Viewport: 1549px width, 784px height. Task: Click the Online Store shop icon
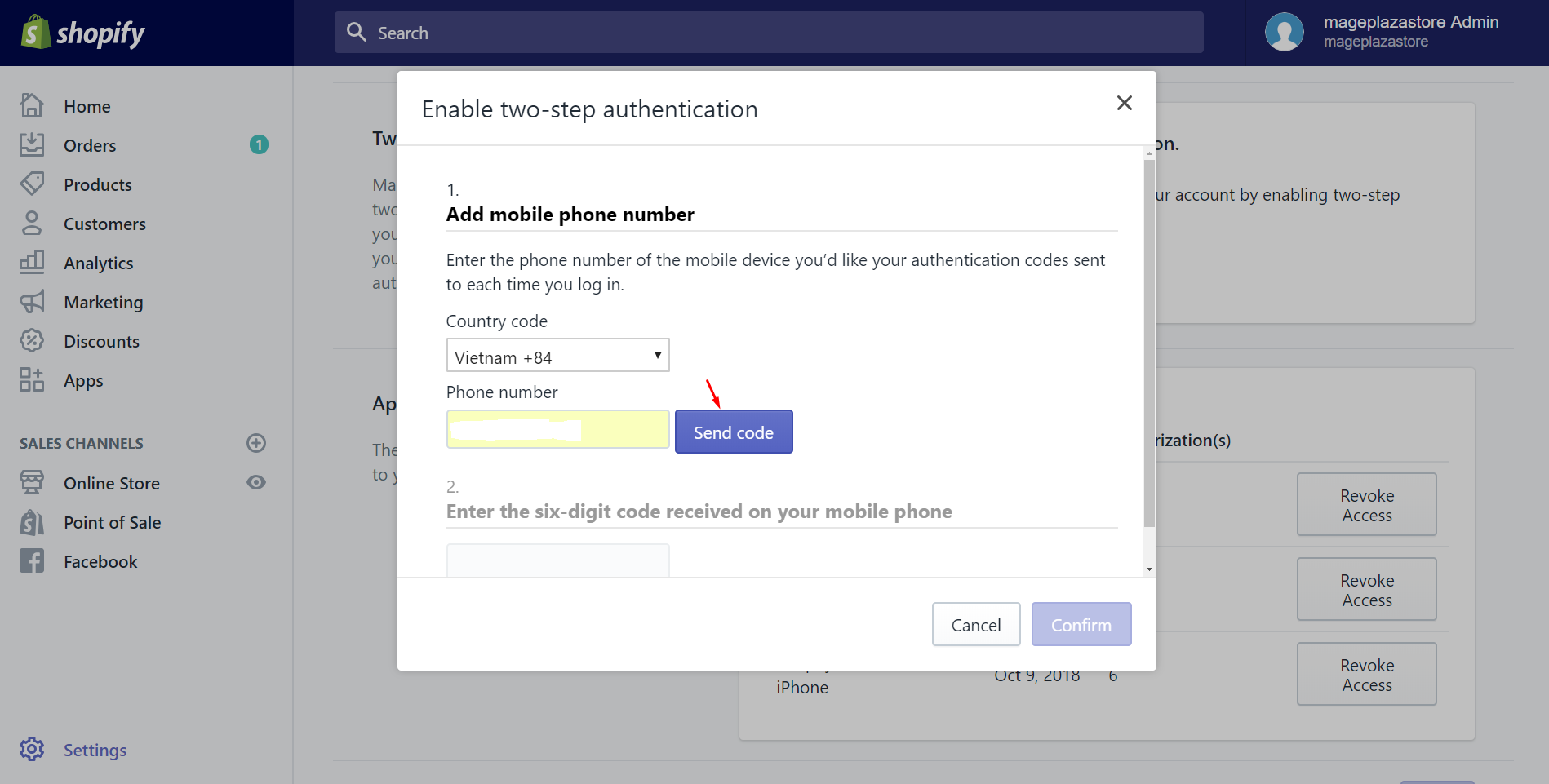(32, 482)
